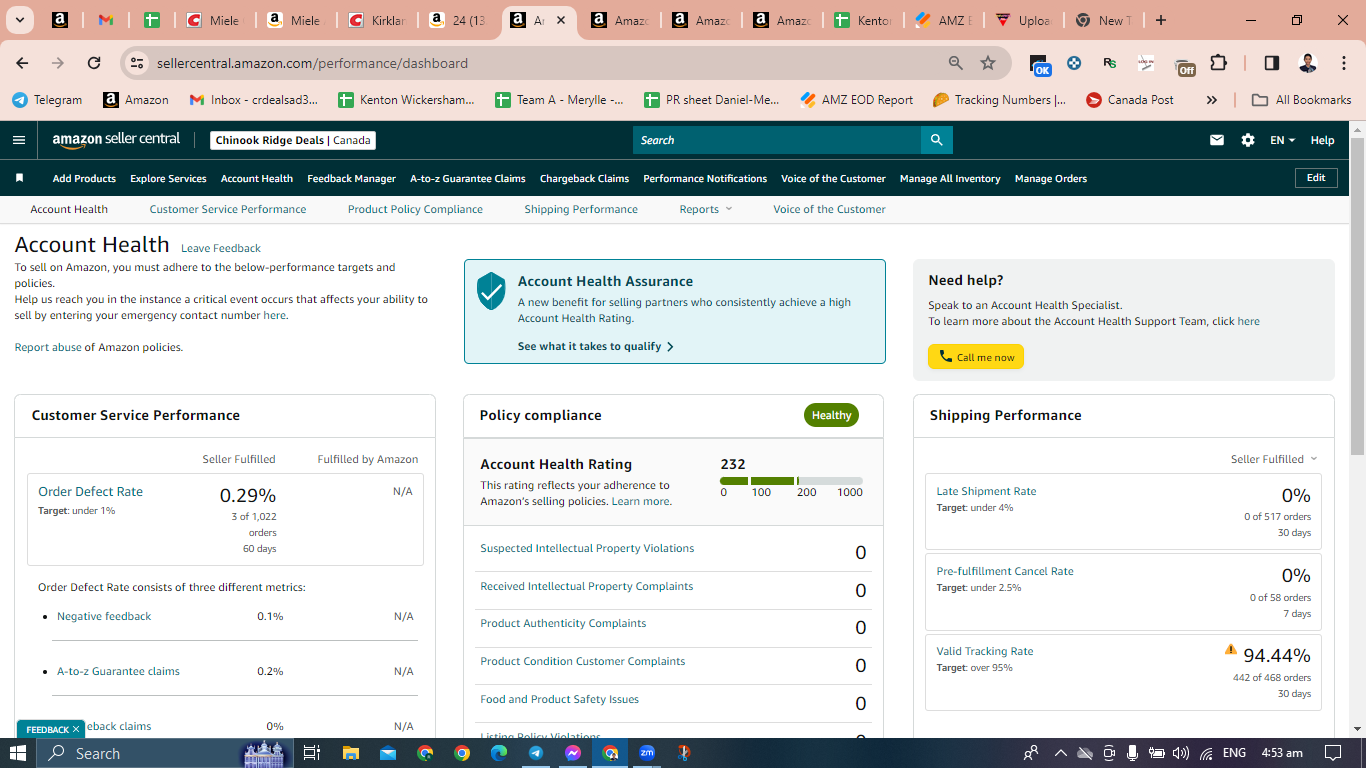
Task: Click the Report abuse link
Action: tap(48, 347)
